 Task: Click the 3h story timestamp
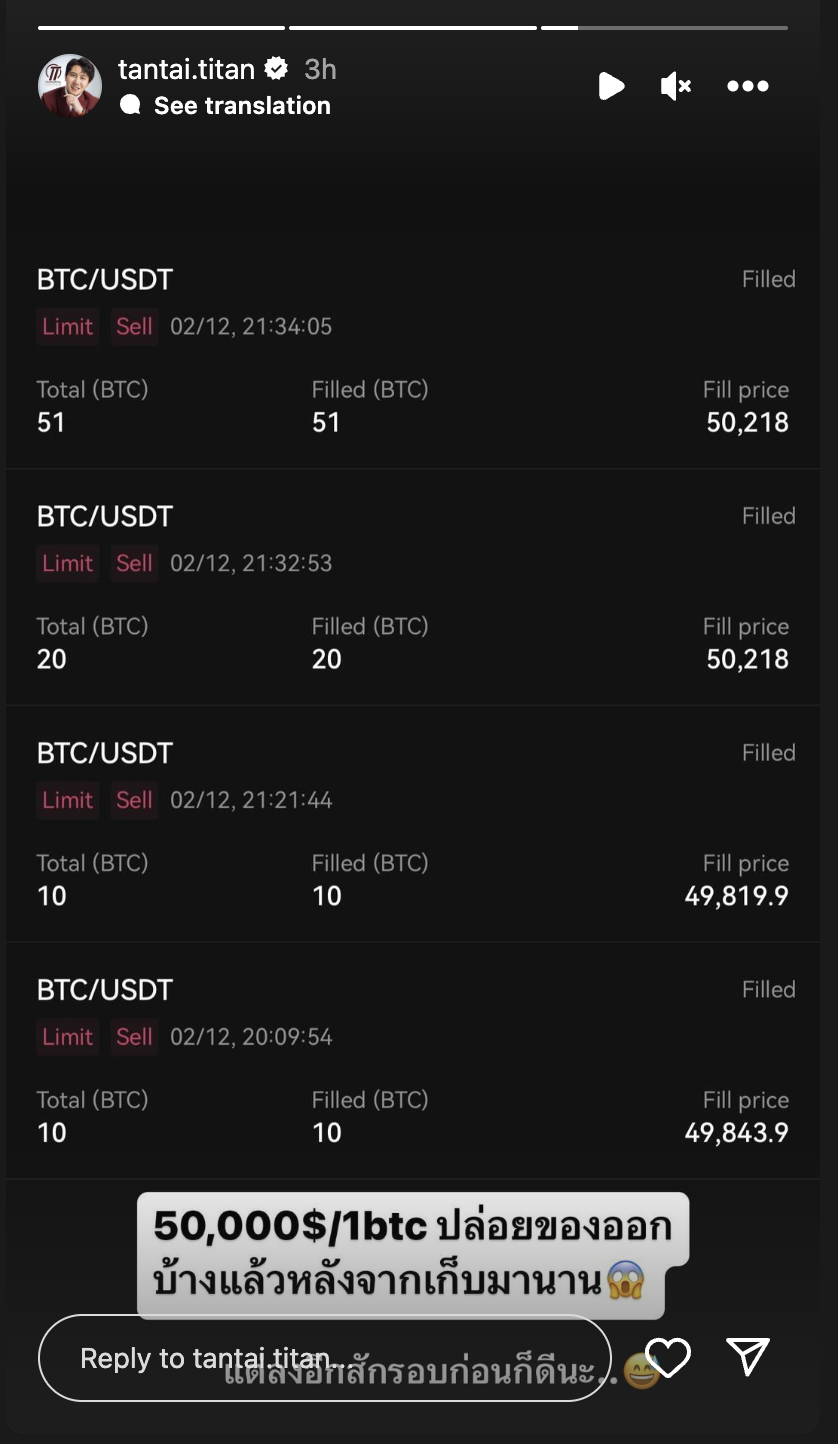pos(320,69)
